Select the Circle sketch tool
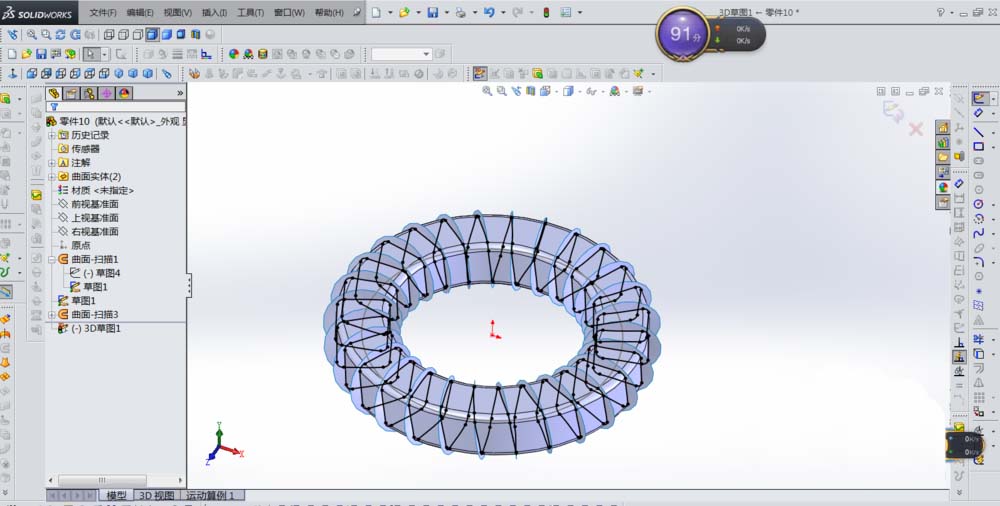Image resolution: width=1000 pixels, height=506 pixels. pyautogui.click(x=978, y=204)
